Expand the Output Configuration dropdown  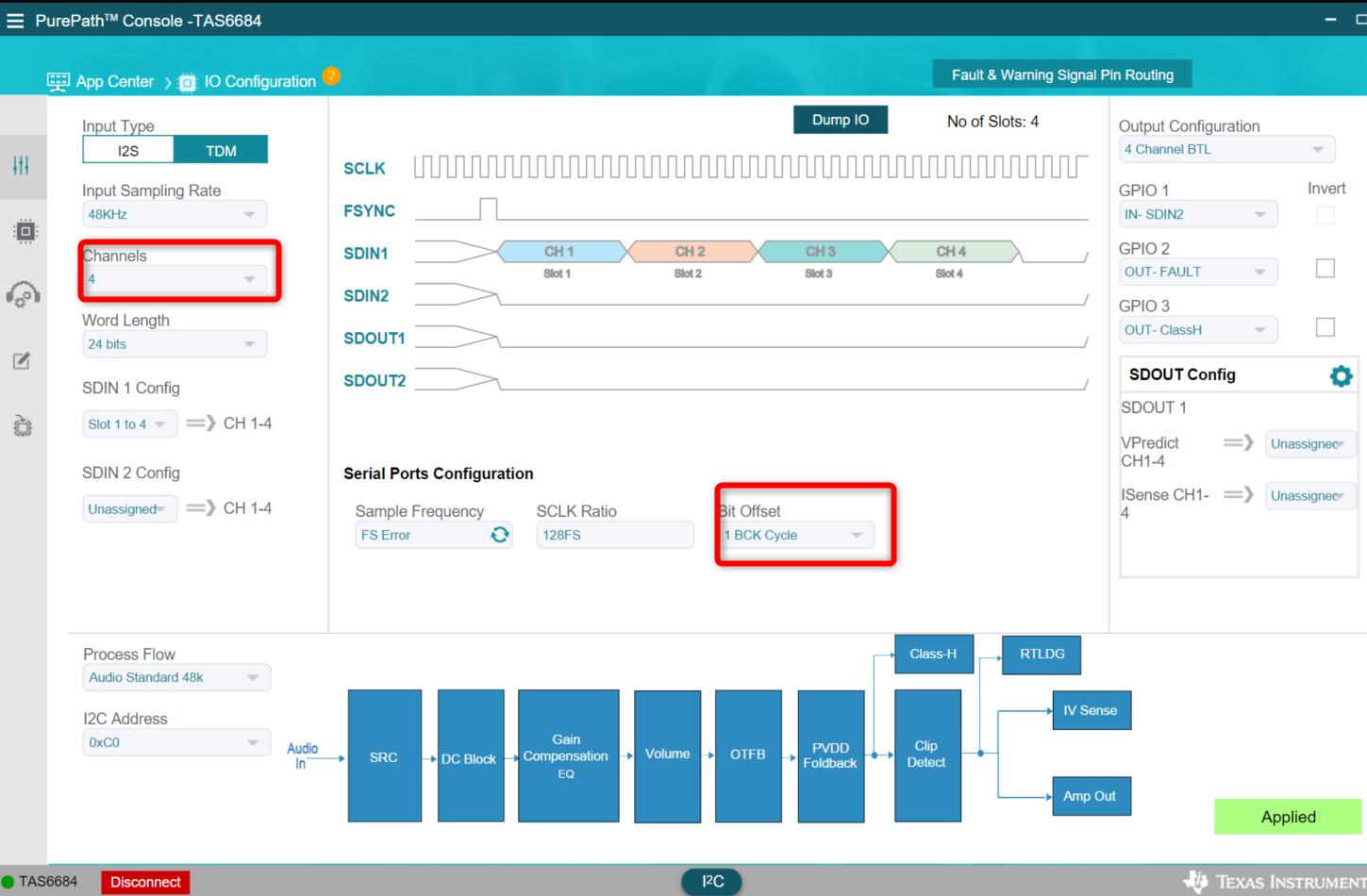[x=1227, y=149]
